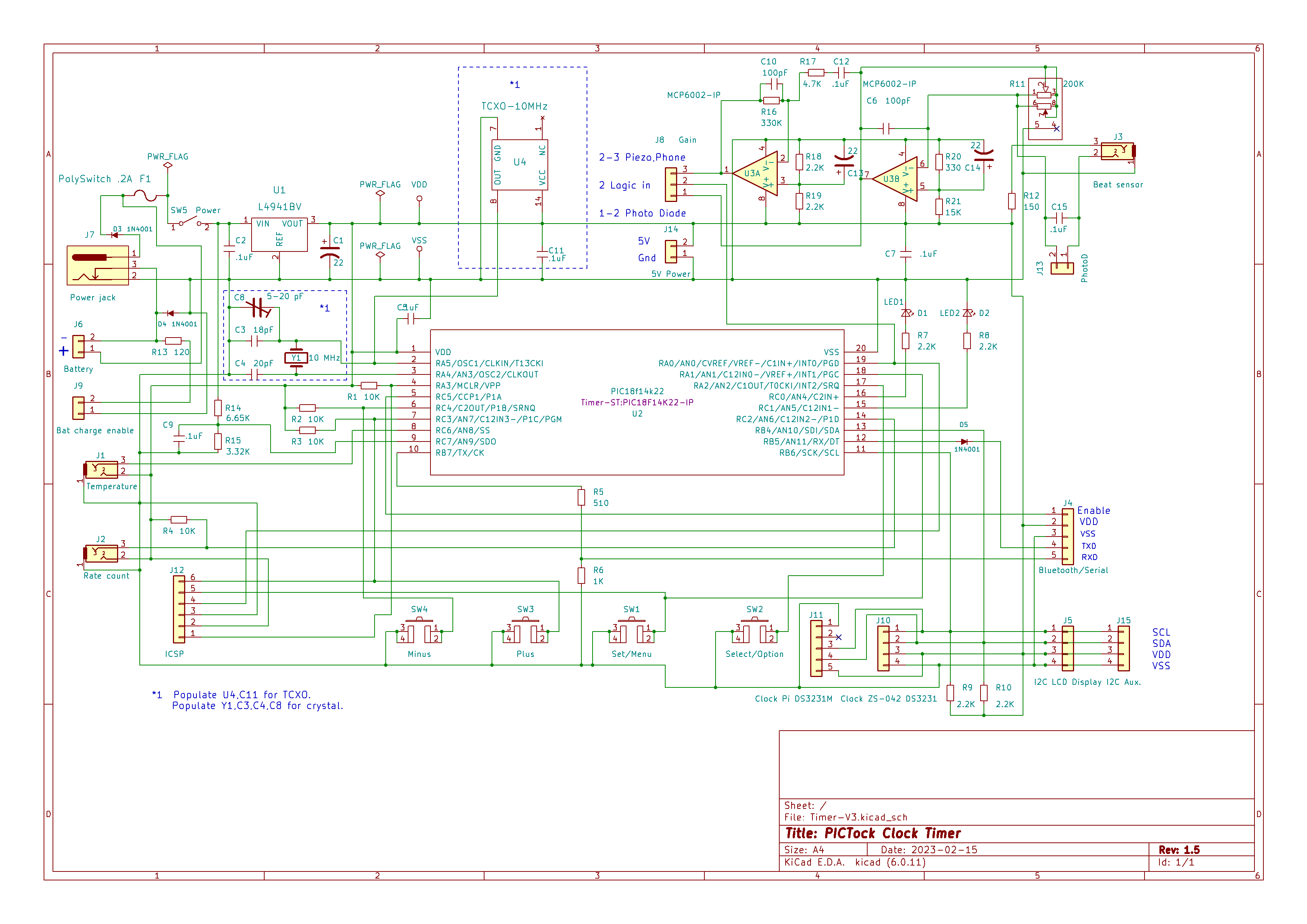
Task: Click the RA3/MCLR/VPP pin label
Action: pos(468,386)
